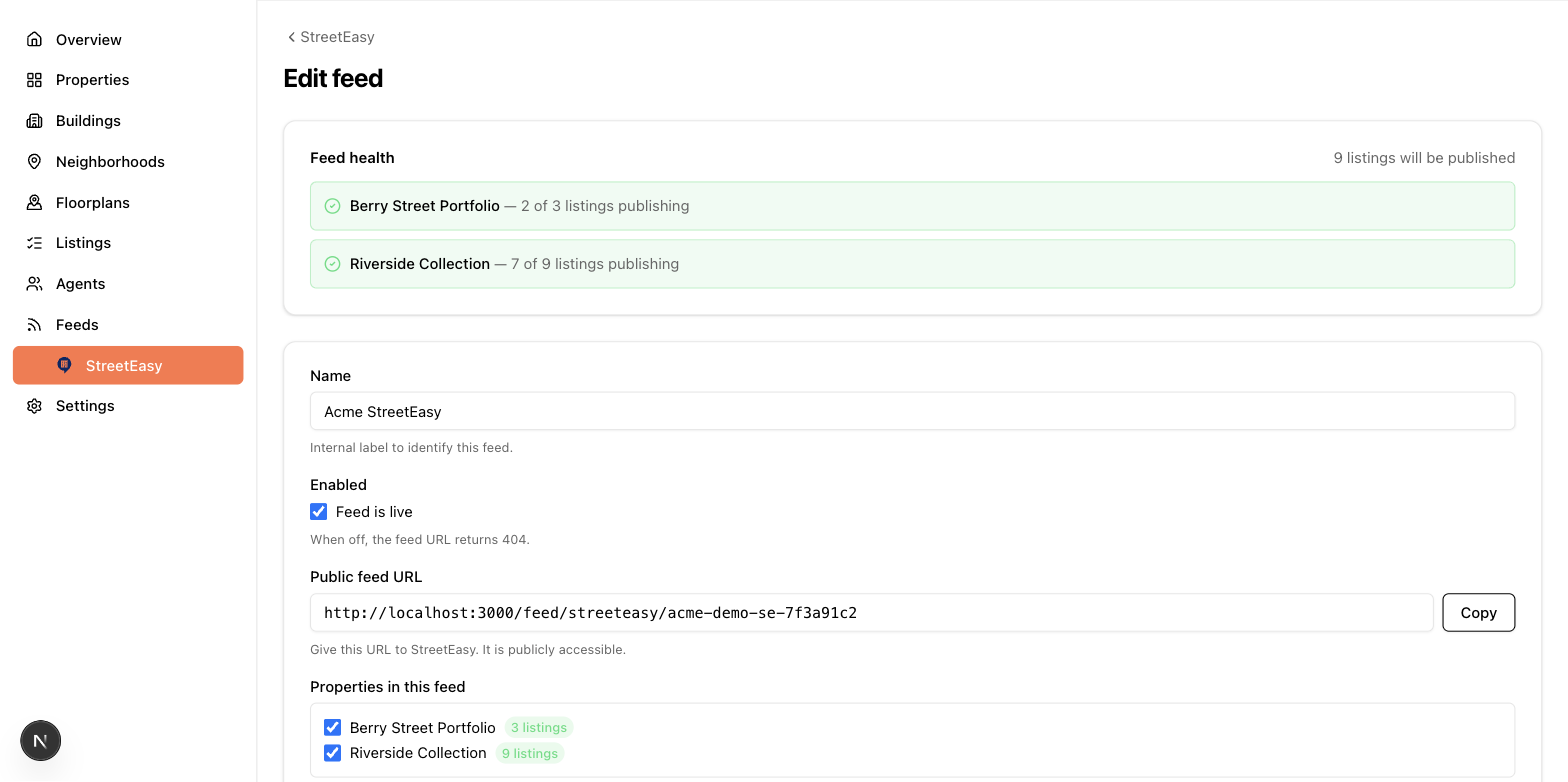This screenshot has width=1568, height=782.
Task: Click the Berry Street Portfolio health check icon
Action: 333,206
